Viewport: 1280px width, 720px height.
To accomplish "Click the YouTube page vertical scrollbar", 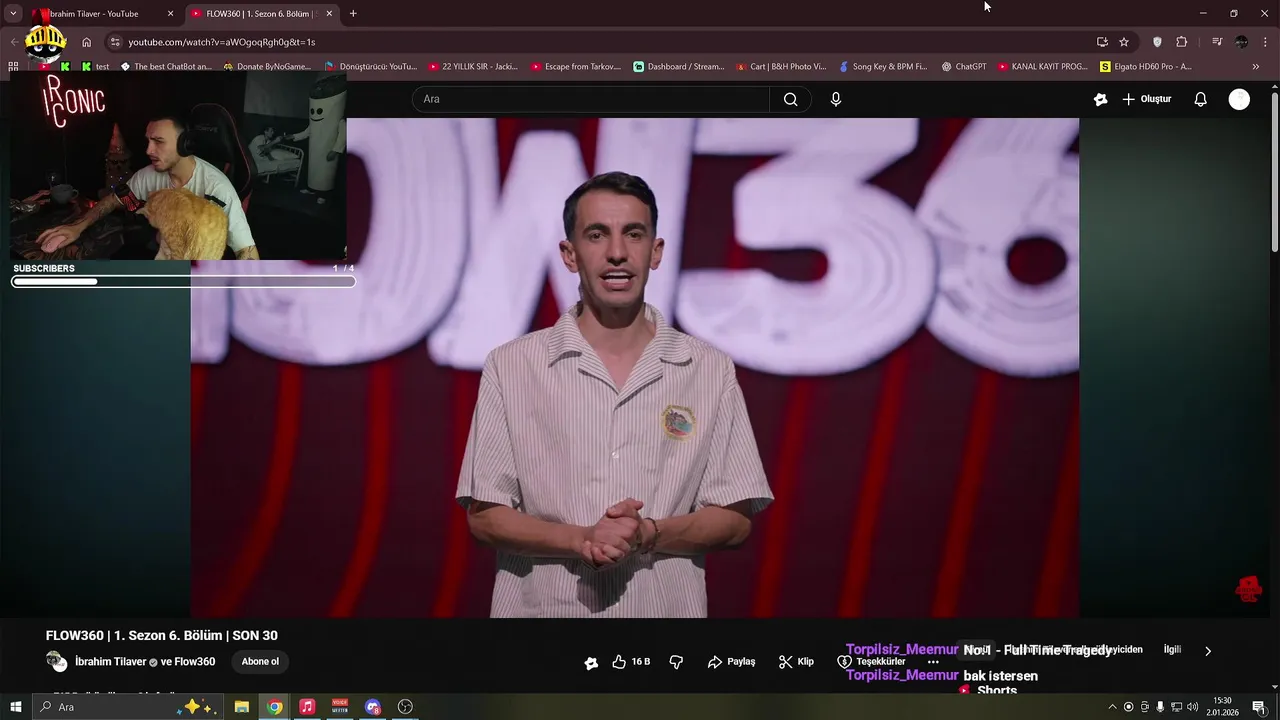I will coord(1274,170).
